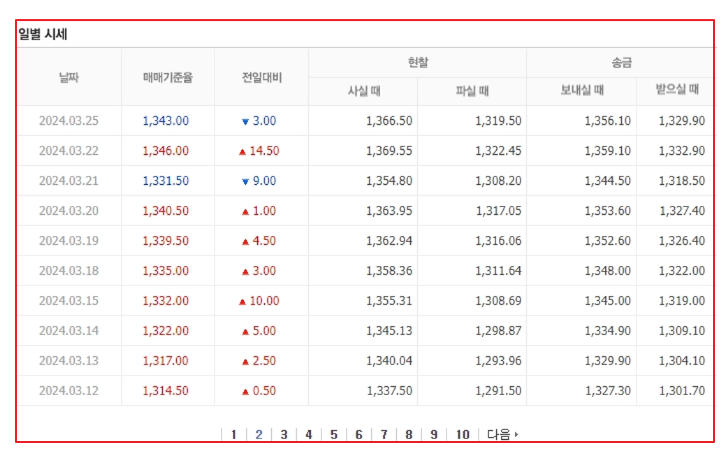Select the date 2024.03.18
Screen dimensions: 723x451
click(x=69, y=271)
